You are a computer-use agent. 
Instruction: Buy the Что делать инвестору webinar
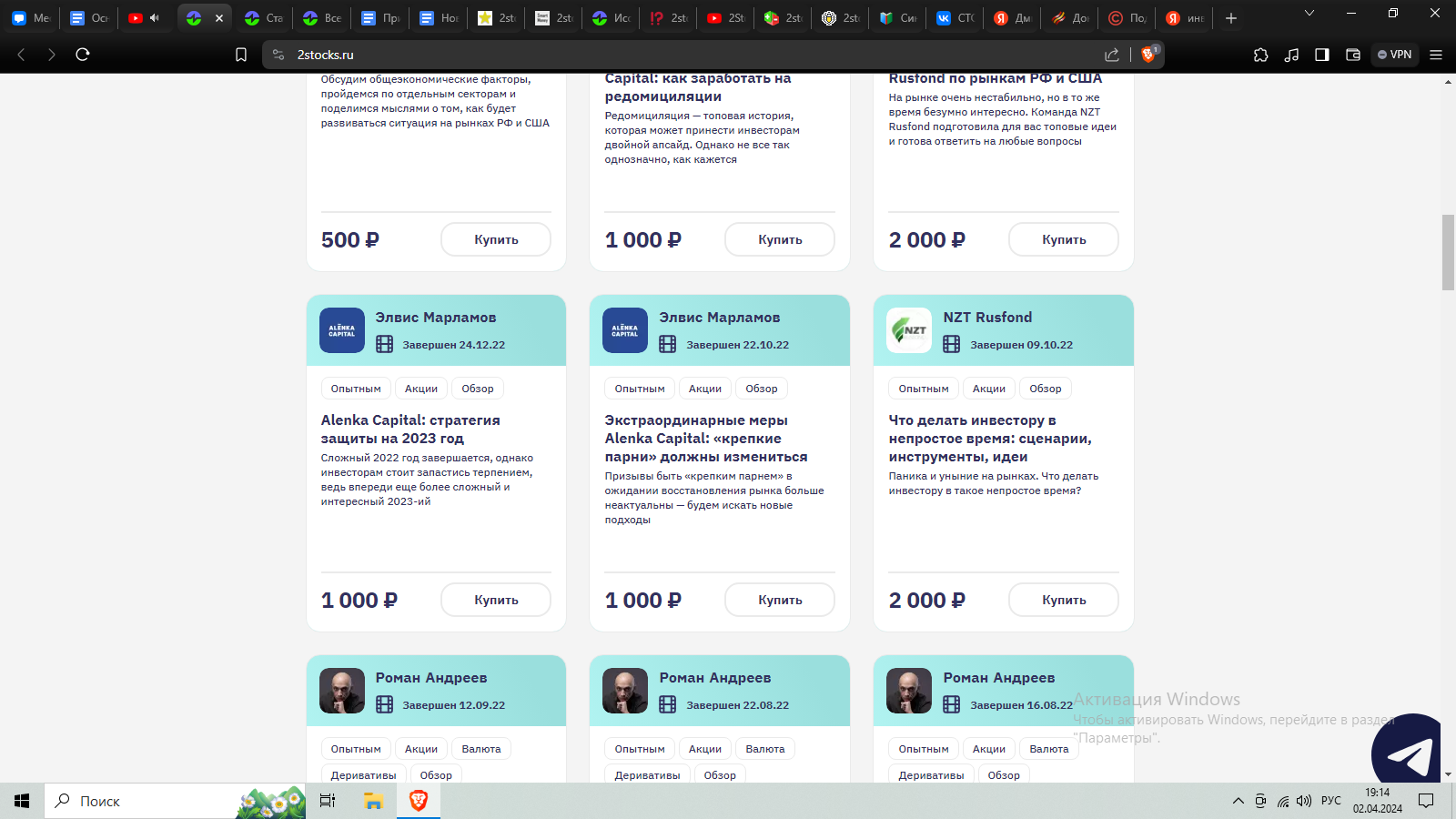point(1064,600)
